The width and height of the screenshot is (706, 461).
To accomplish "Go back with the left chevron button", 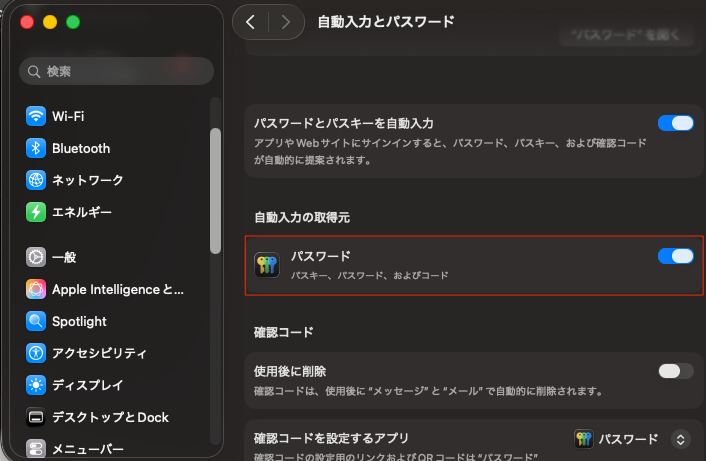I will [x=251, y=22].
